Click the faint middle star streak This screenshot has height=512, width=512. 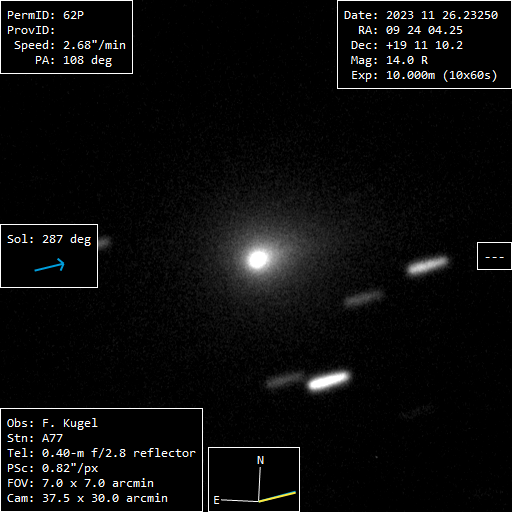coord(364,298)
